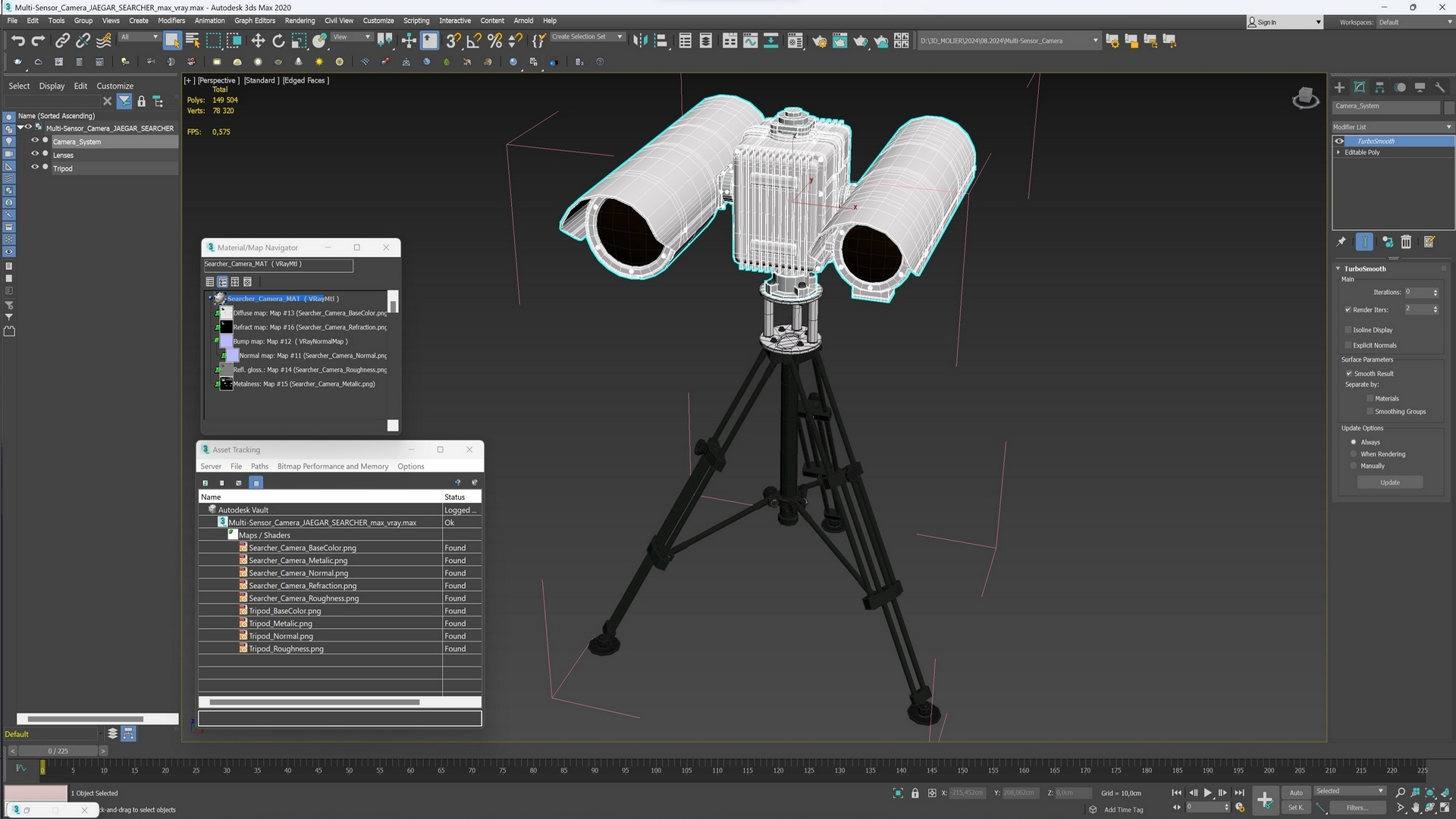Image resolution: width=1456 pixels, height=819 pixels.
Task: Toggle the Selection Lock padlock icon
Action: pyautogui.click(x=915, y=793)
